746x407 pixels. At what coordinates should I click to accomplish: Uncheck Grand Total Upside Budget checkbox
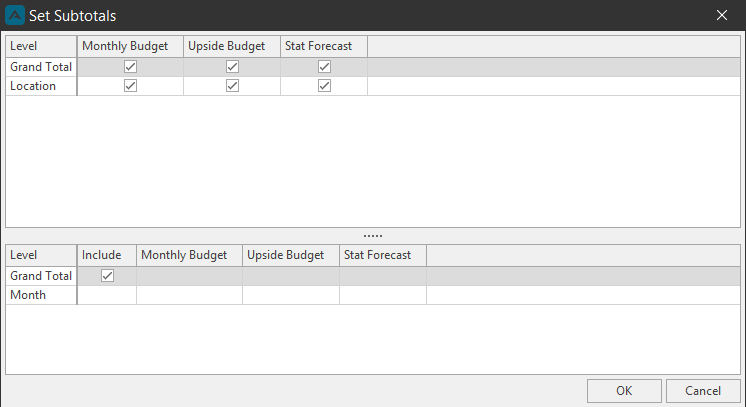tap(232, 67)
